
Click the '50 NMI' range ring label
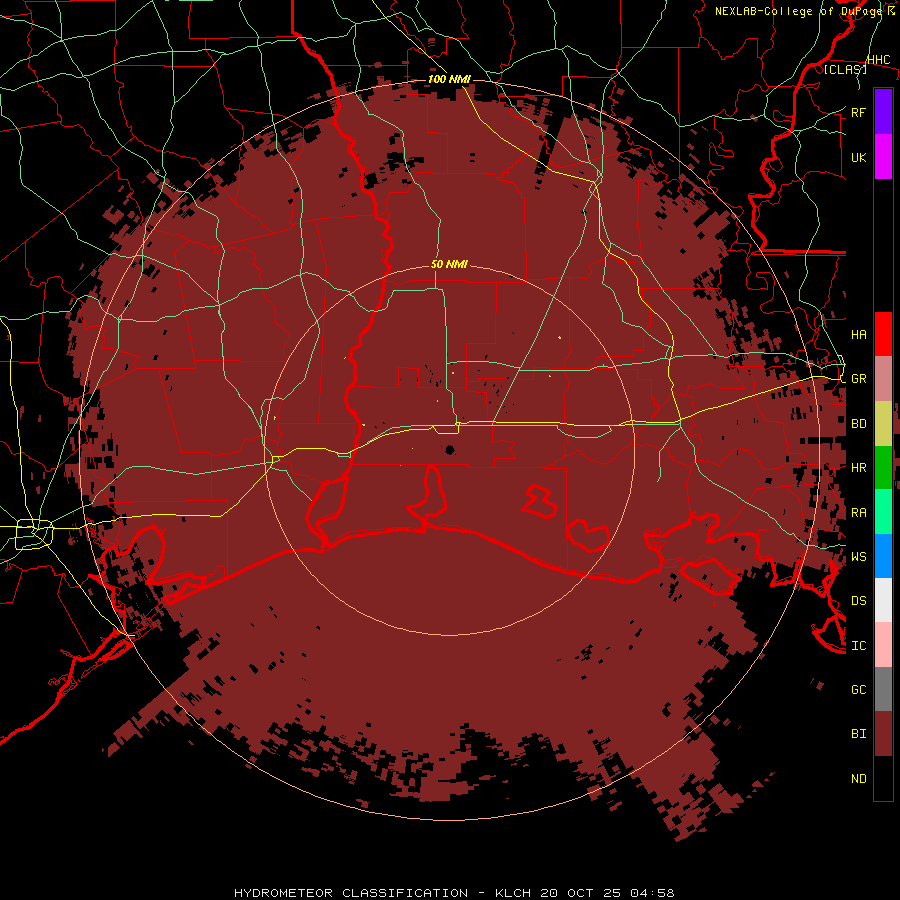[449, 264]
